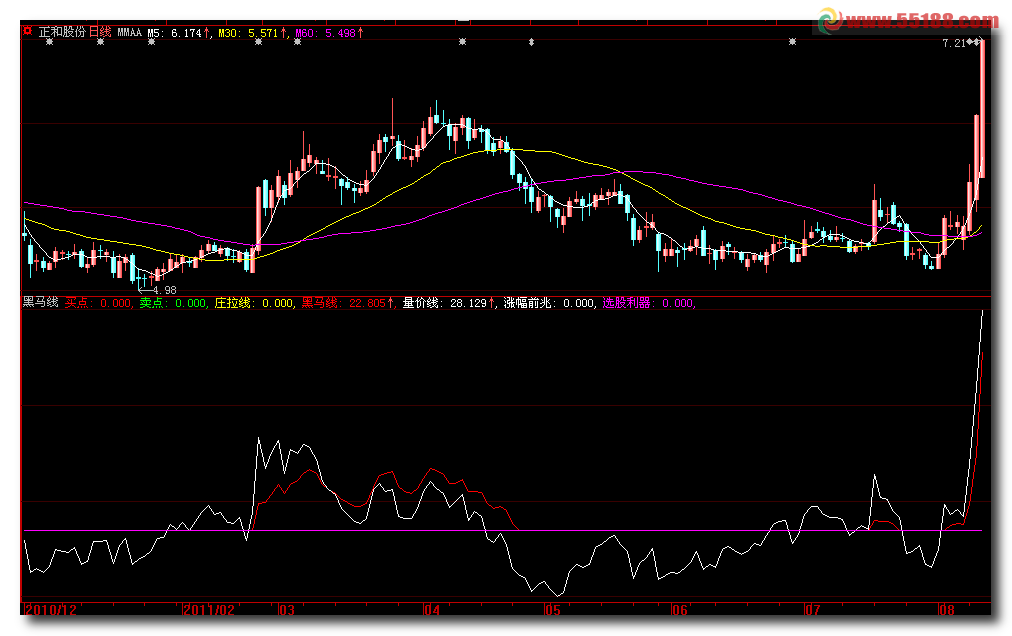Click the star marker below the M60 label

click(297, 42)
